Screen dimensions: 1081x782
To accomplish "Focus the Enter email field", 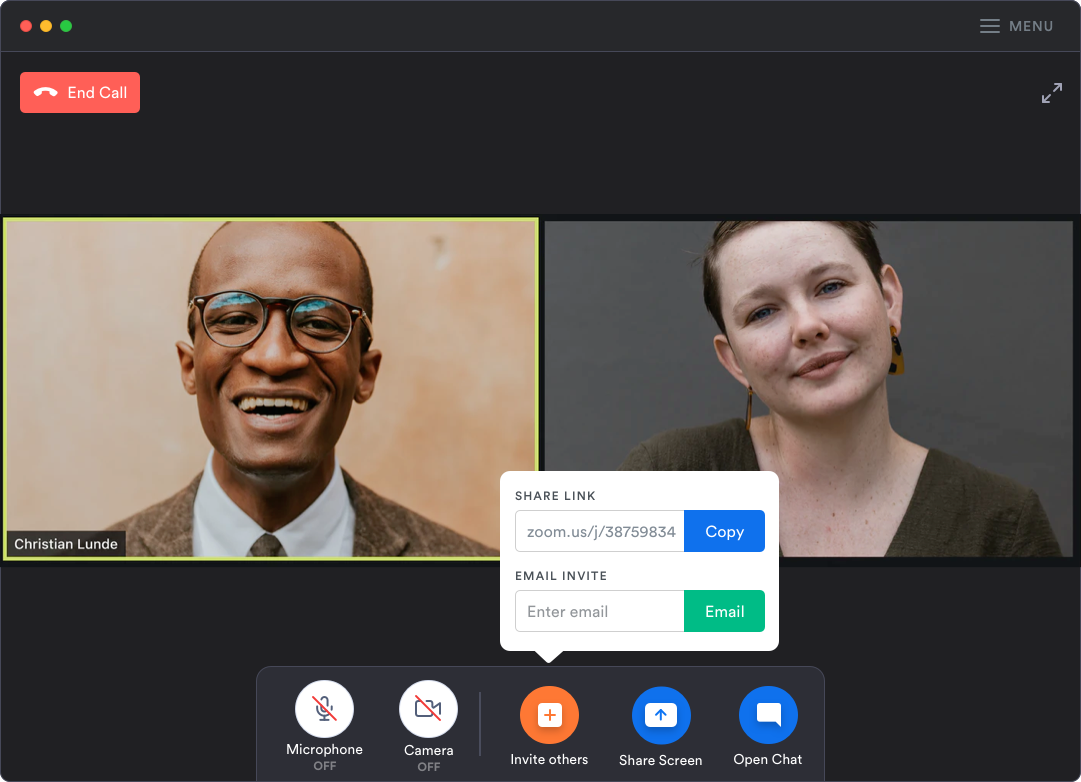I will tap(600, 611).
